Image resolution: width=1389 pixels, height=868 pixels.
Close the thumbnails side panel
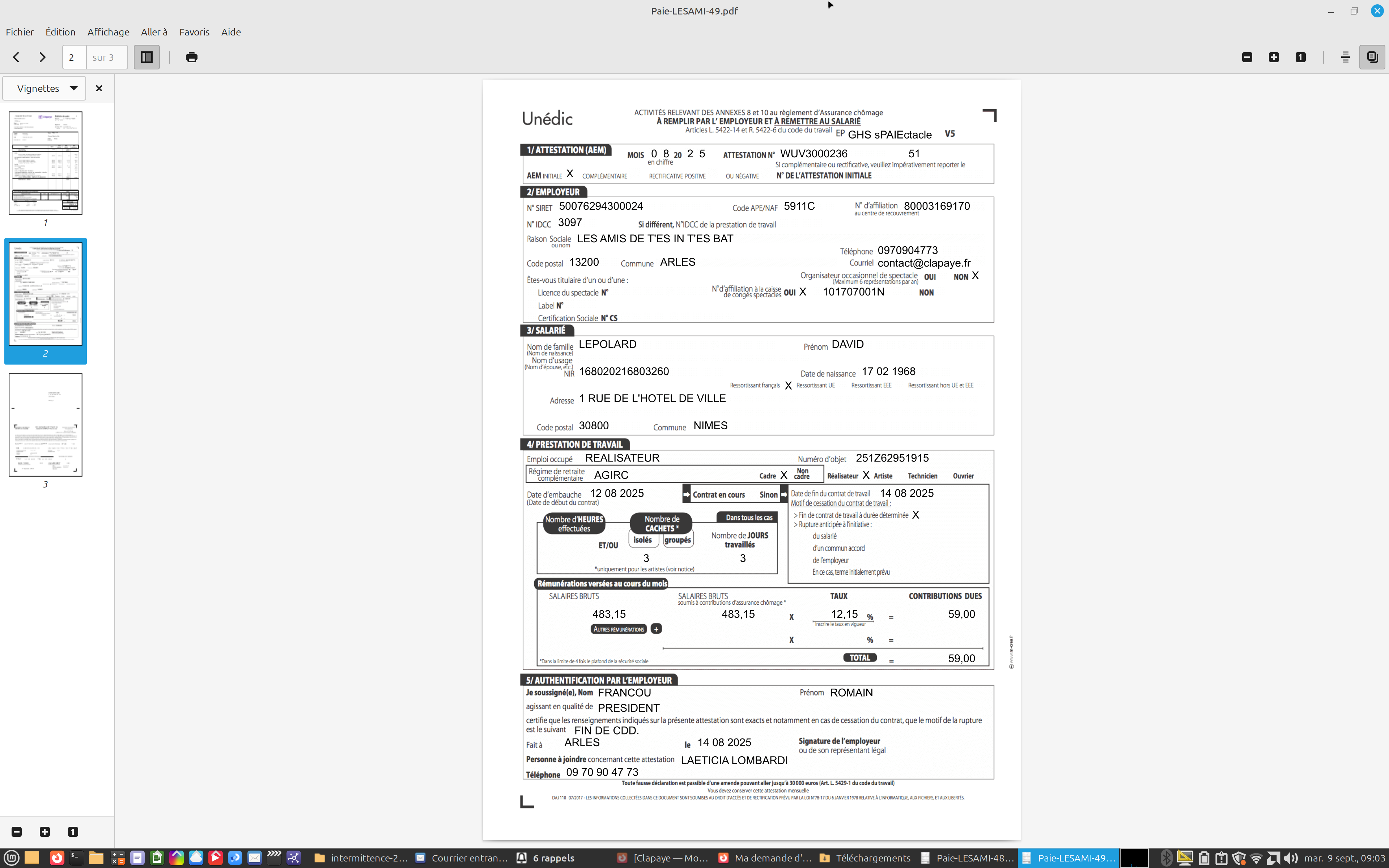[99, 88]
